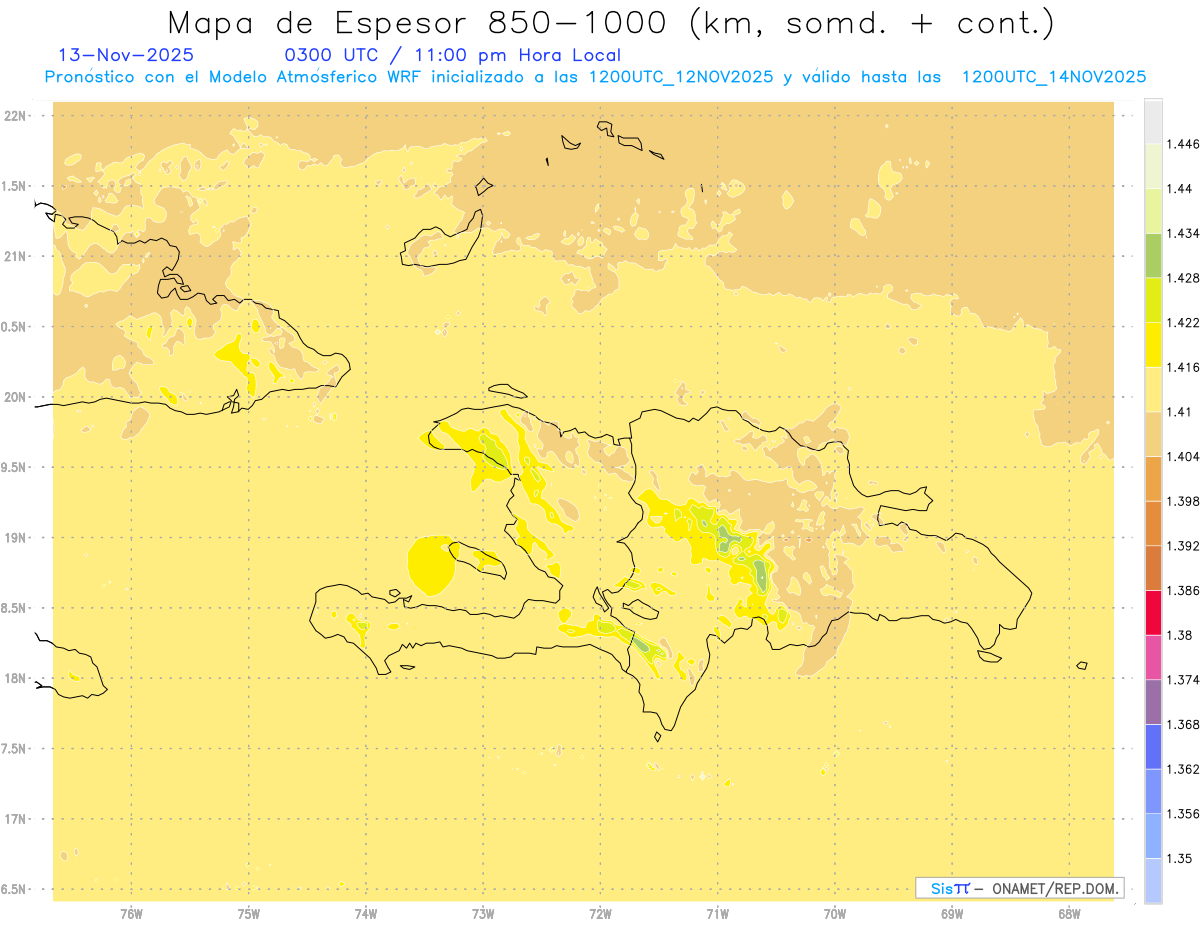Screen dimensions: 1200x927
Task: Click the colorbar value 1.362
Action: pyautogui.click(x=1183, y=769)
